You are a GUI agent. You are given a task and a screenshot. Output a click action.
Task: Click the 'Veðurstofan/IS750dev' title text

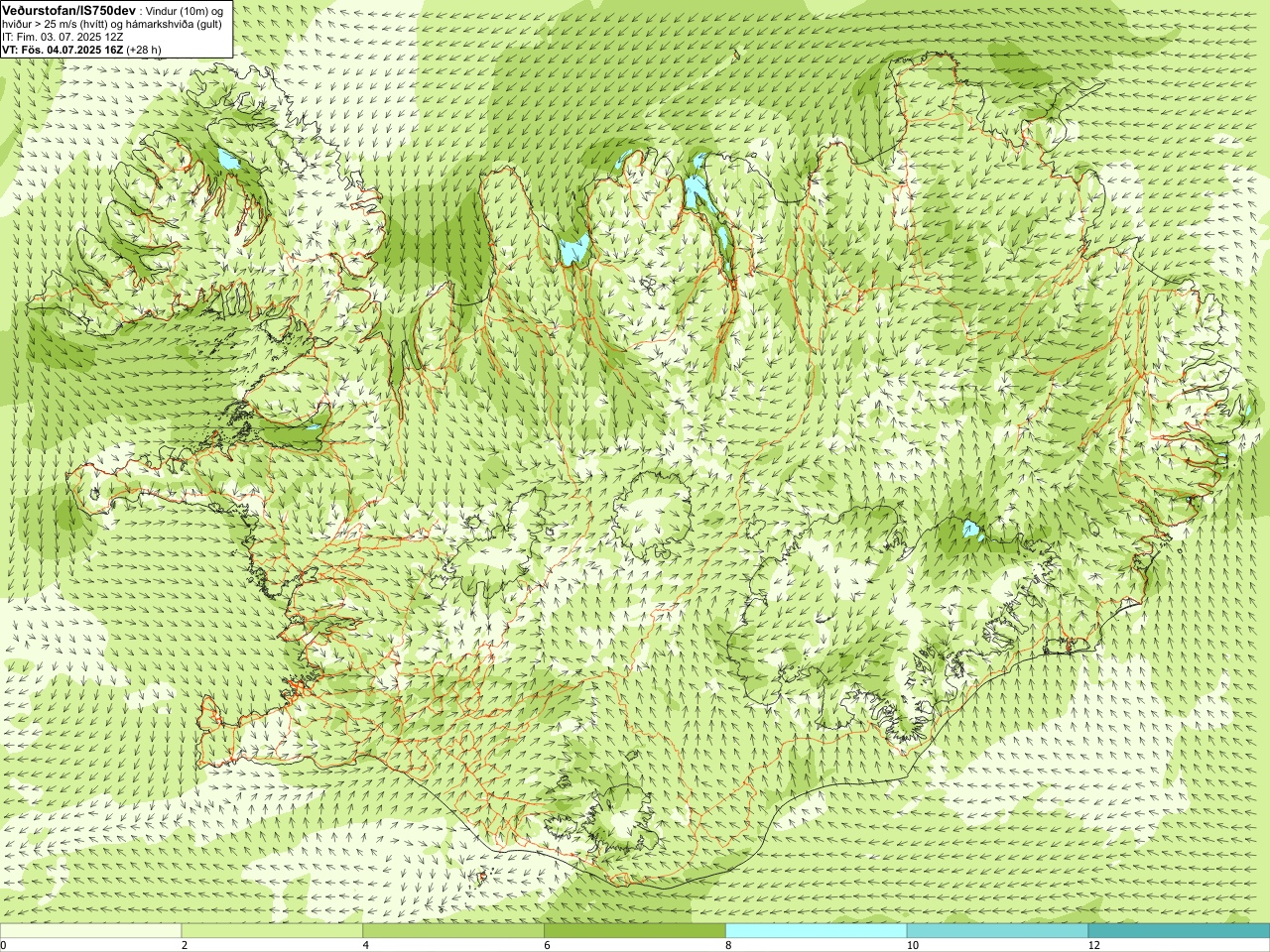tap(68, 9)
